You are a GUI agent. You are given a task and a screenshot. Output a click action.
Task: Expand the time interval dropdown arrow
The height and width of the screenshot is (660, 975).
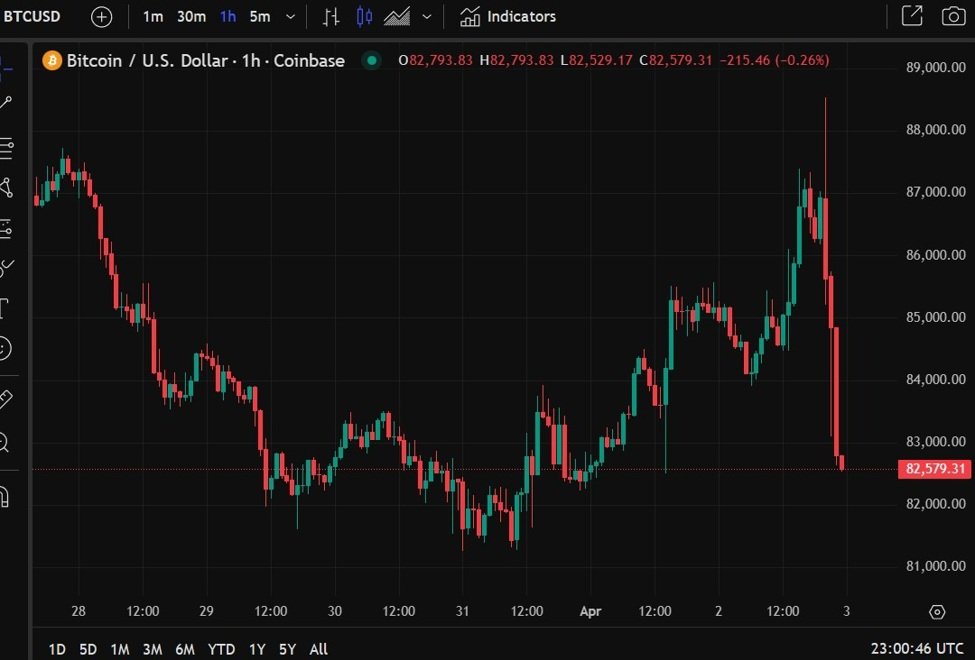point(290,17)
